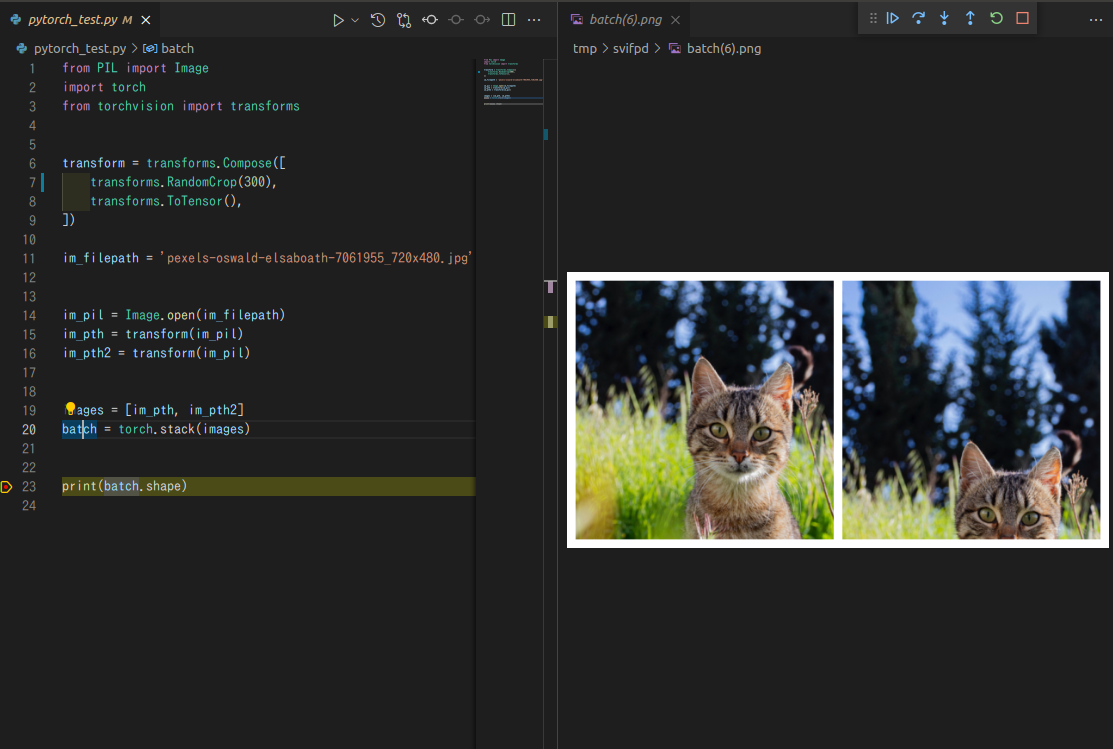This screenshot has width=1113, height=749.
Task: Click svifpd breadcrumb folder
Action: click(630, 48)
